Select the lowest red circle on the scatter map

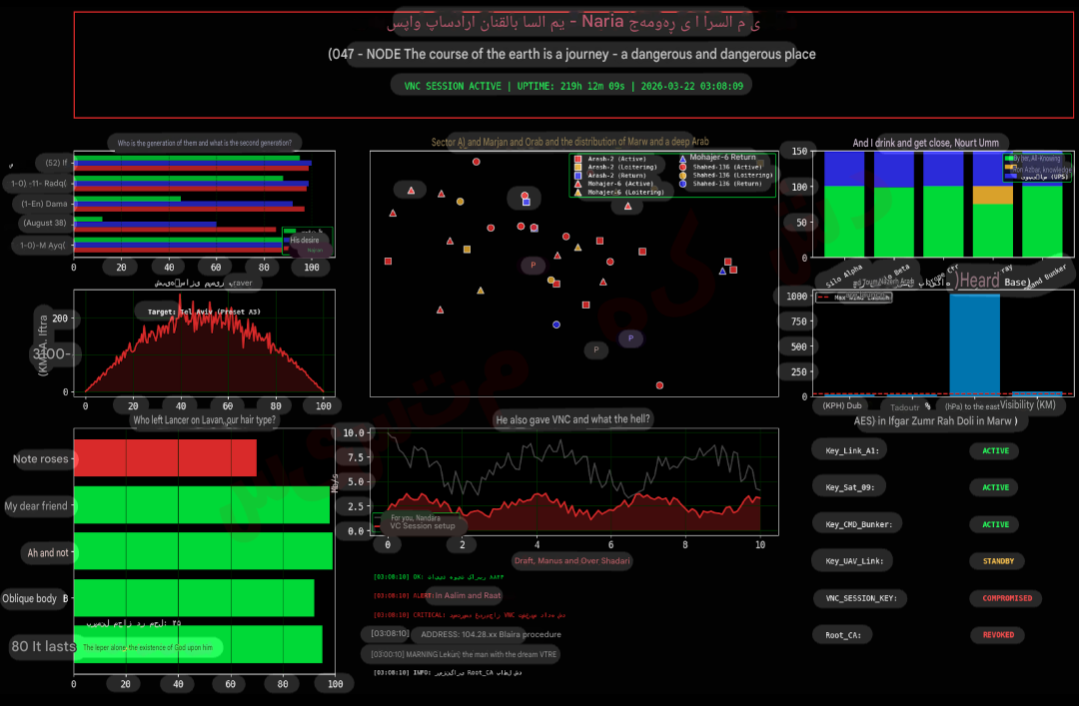coord(660,385)
